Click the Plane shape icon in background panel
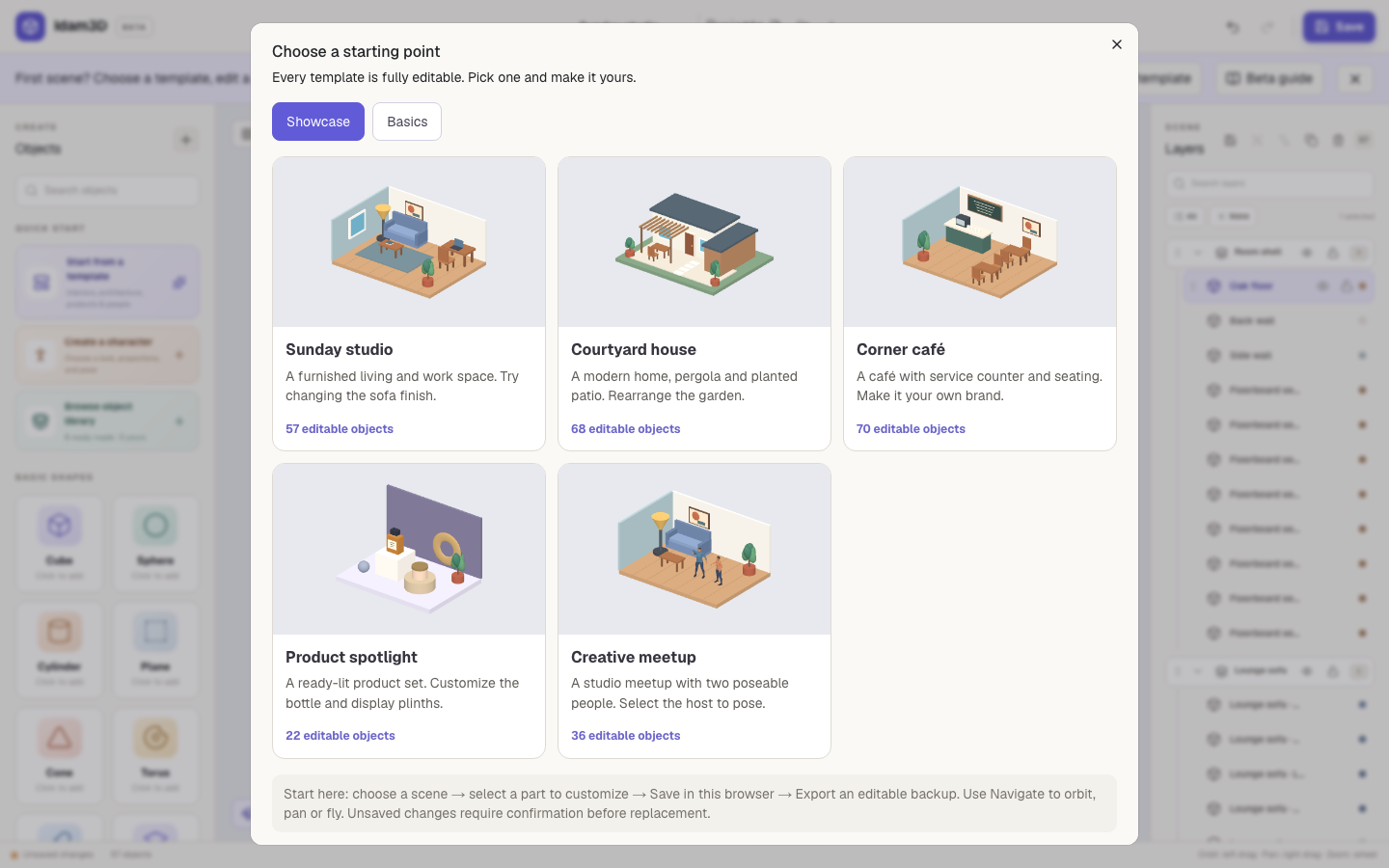The image size is (1389, 868). 155,632
